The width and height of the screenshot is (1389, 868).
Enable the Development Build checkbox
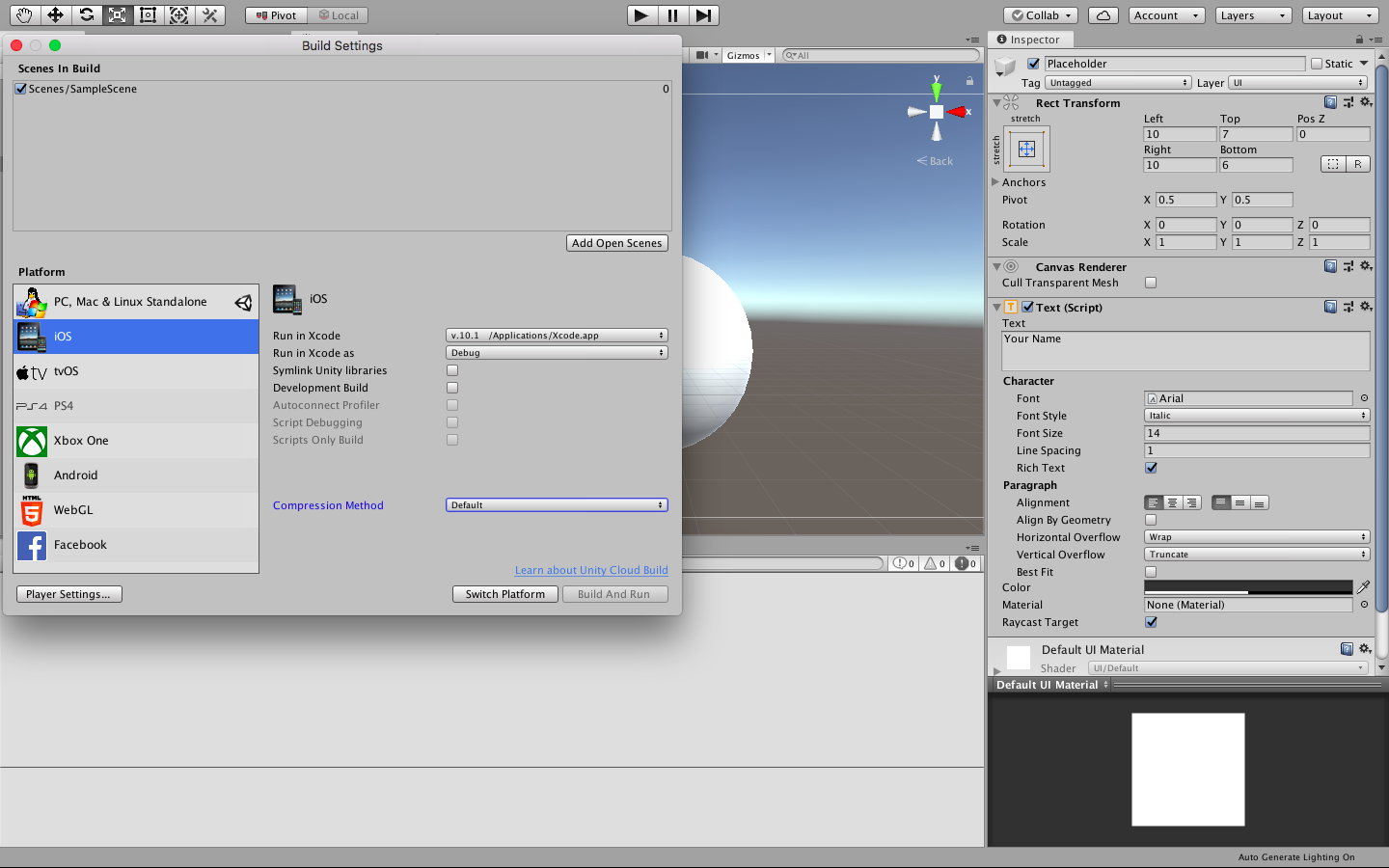pos(452,388)
